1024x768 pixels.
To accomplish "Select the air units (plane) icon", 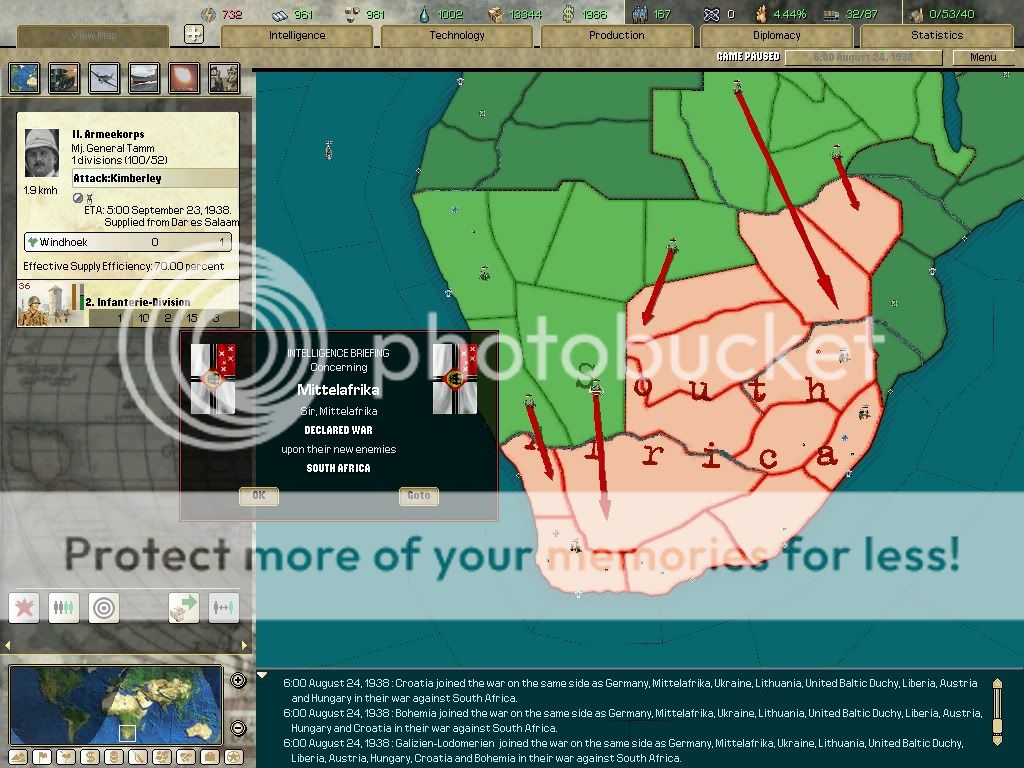I will 104,78.
